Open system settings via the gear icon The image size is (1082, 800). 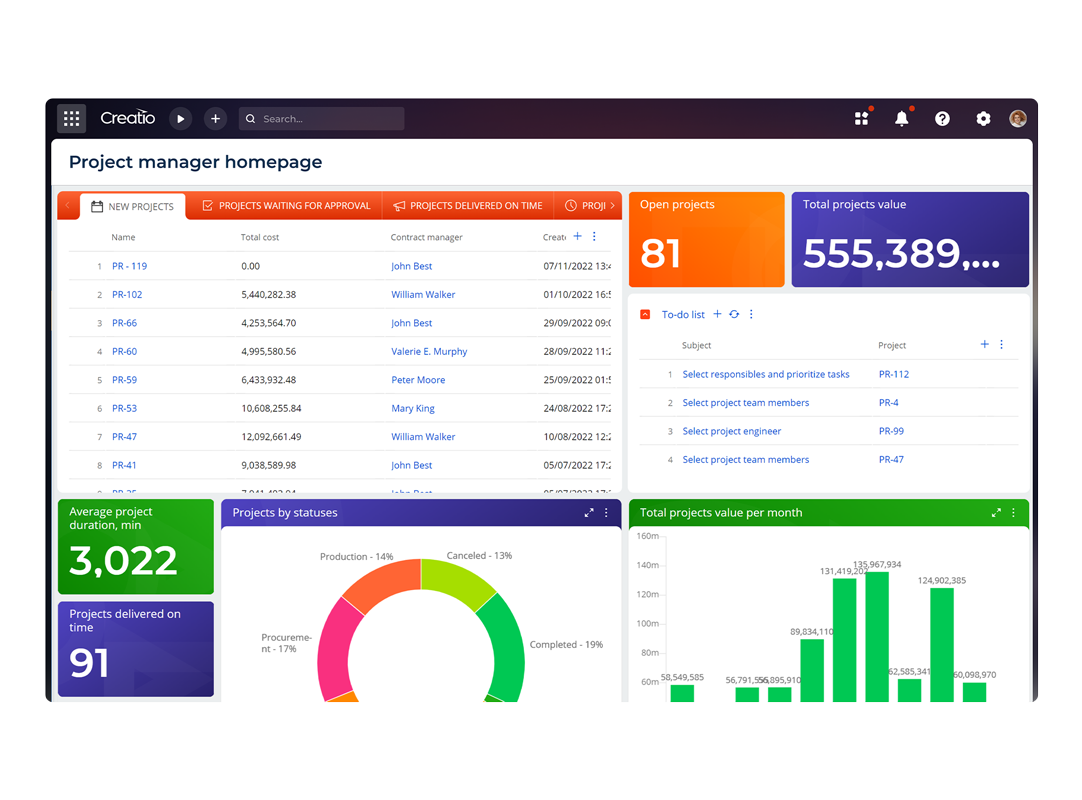[982, 118]
